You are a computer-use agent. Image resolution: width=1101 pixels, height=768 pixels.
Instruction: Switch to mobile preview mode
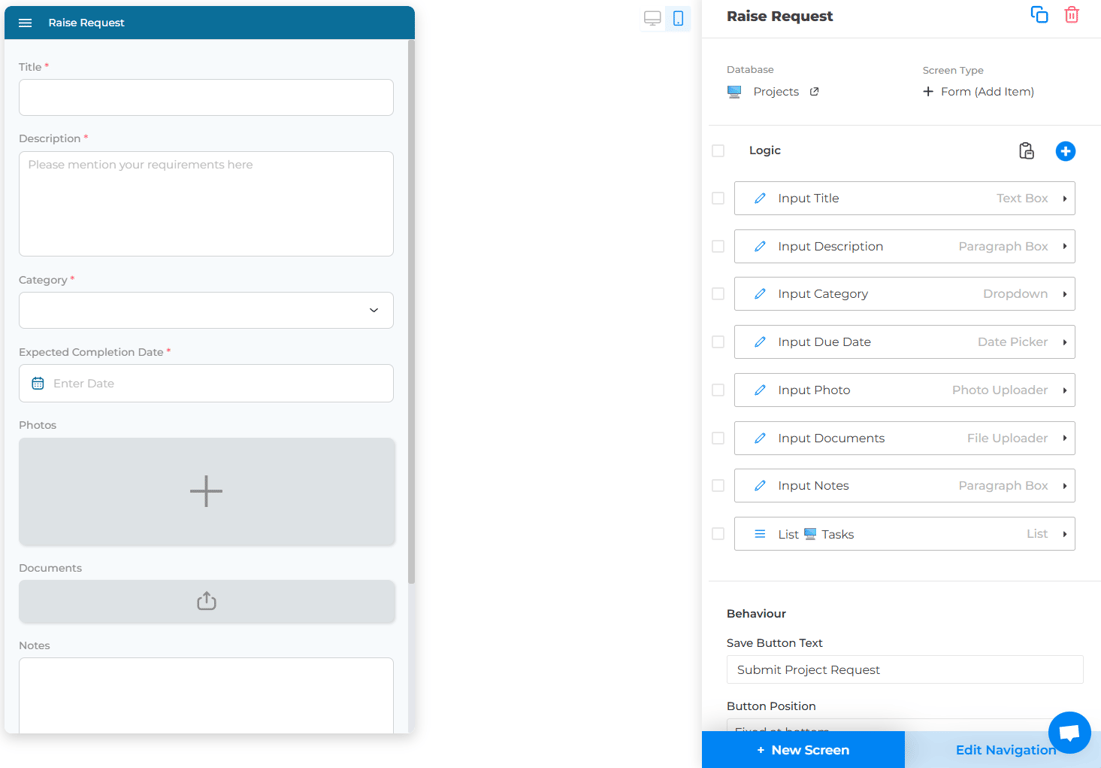coord(678,18)
